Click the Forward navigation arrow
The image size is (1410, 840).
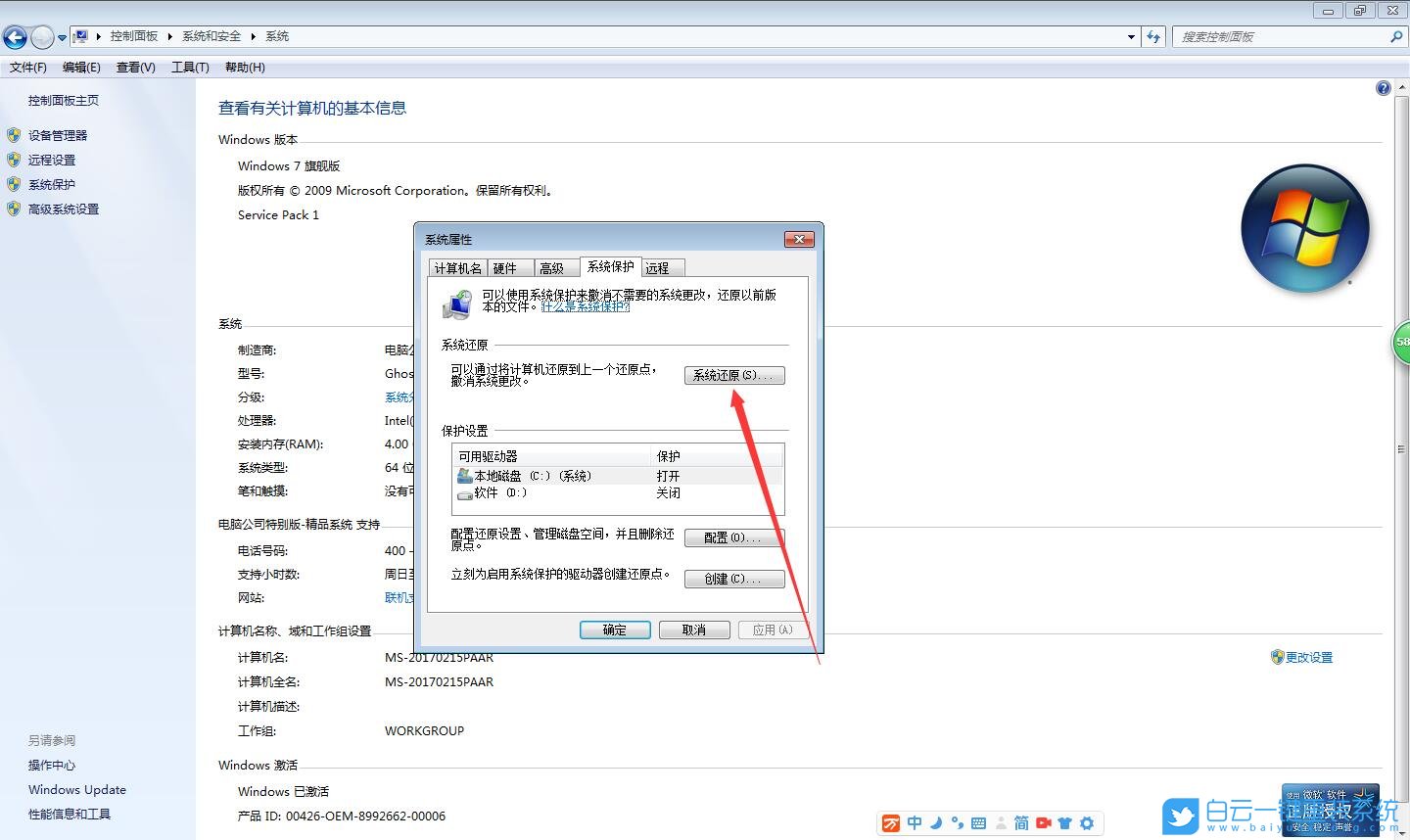(42, 37)
